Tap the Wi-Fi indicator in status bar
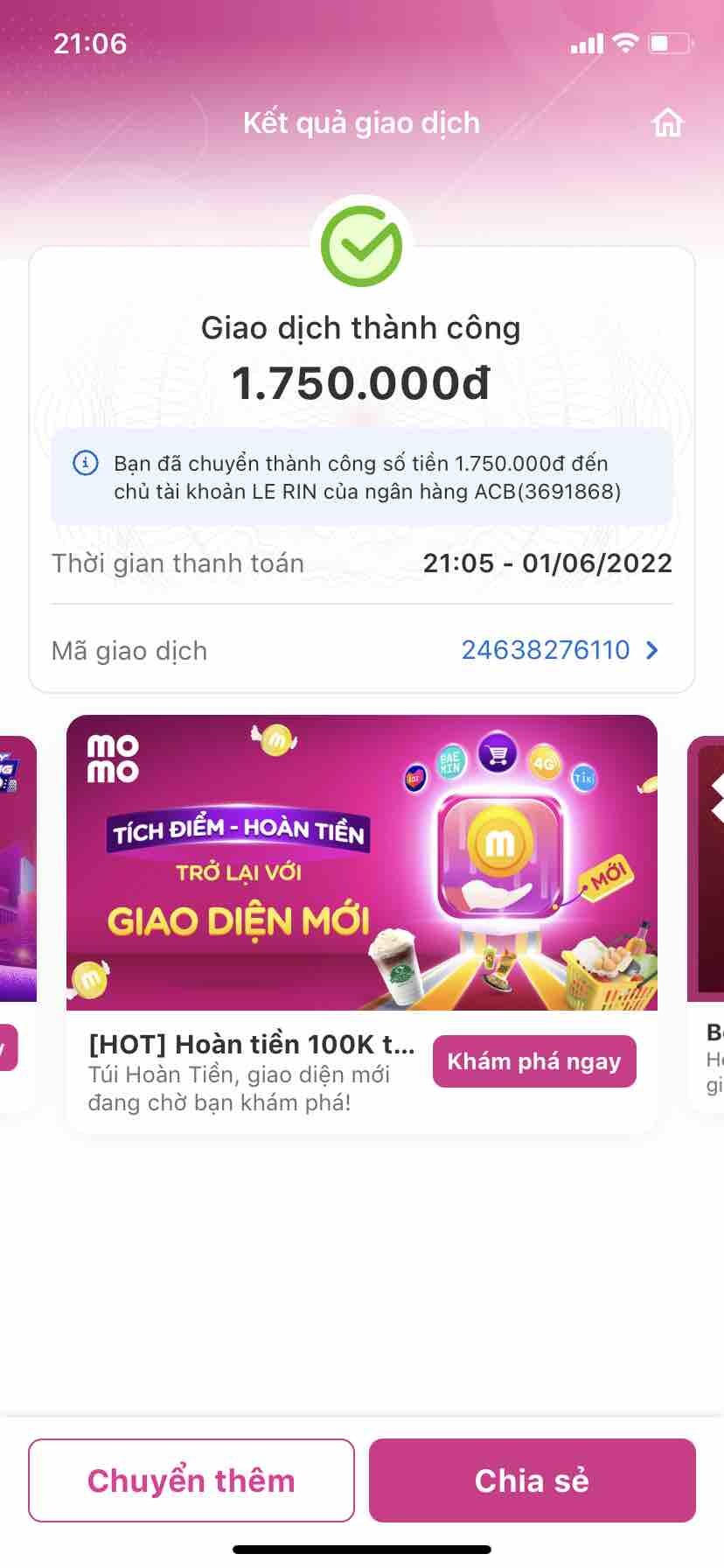The width and height of the screenshot is (724, 1568). (625, 43)
